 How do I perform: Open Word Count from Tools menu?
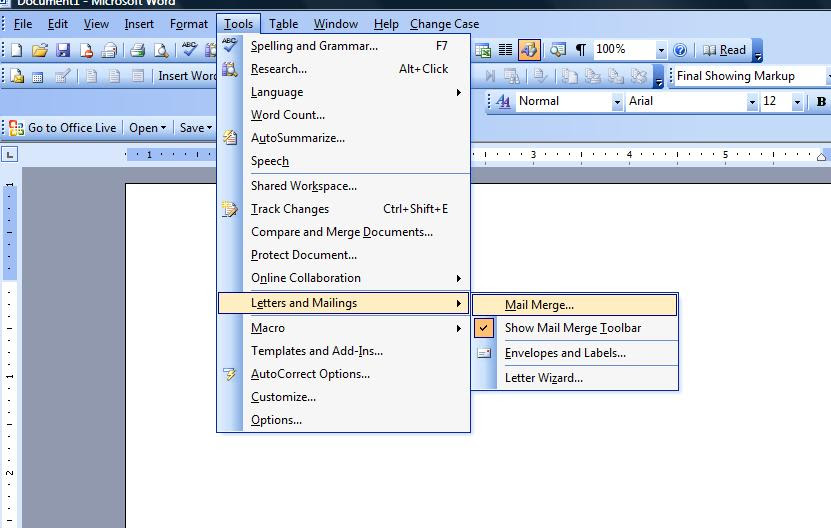coord(343,115)
